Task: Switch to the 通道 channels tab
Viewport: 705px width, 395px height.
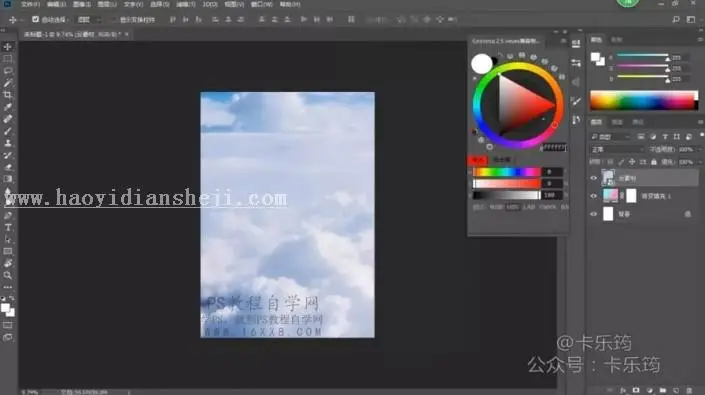Action: point(617,122)
